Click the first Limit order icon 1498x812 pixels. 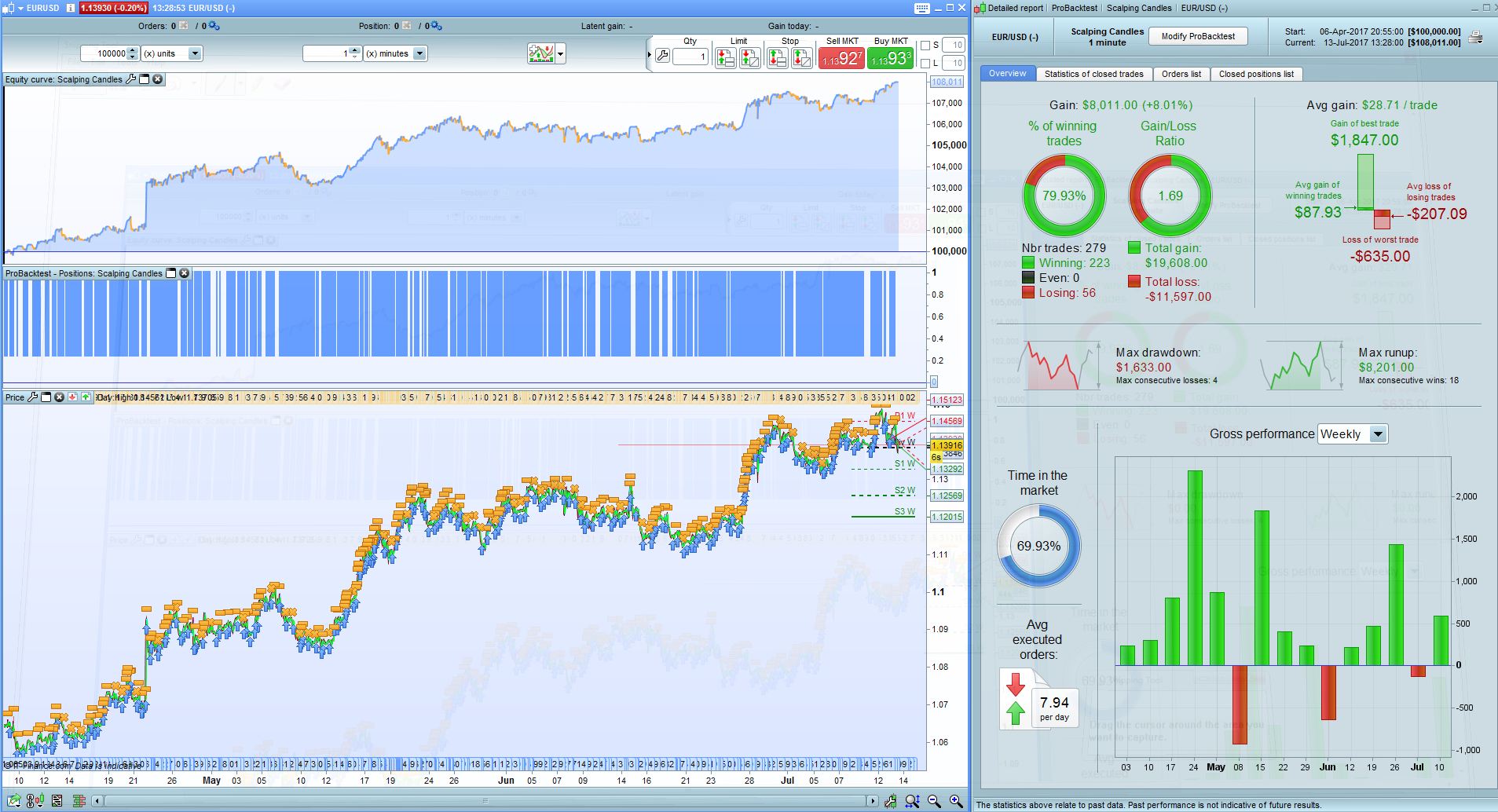[x=726, y=57]
